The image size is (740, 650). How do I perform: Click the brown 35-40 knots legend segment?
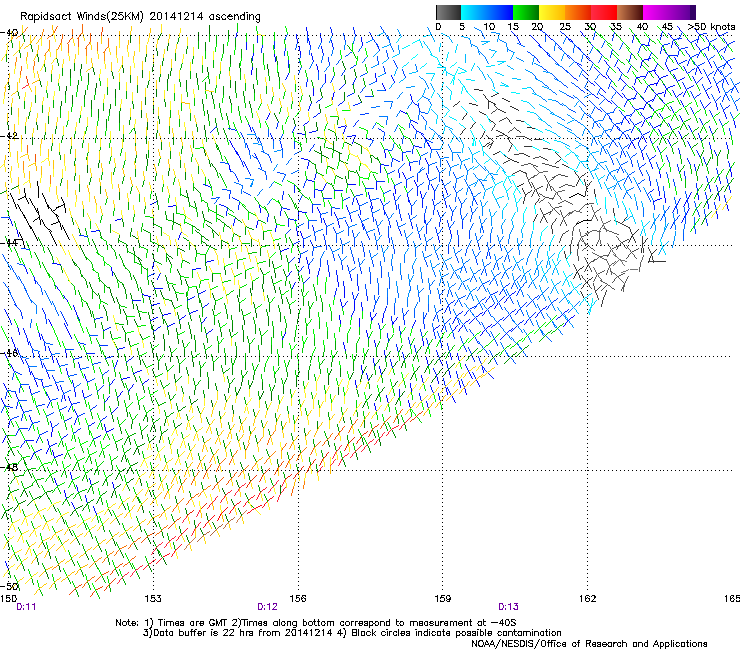630,12
